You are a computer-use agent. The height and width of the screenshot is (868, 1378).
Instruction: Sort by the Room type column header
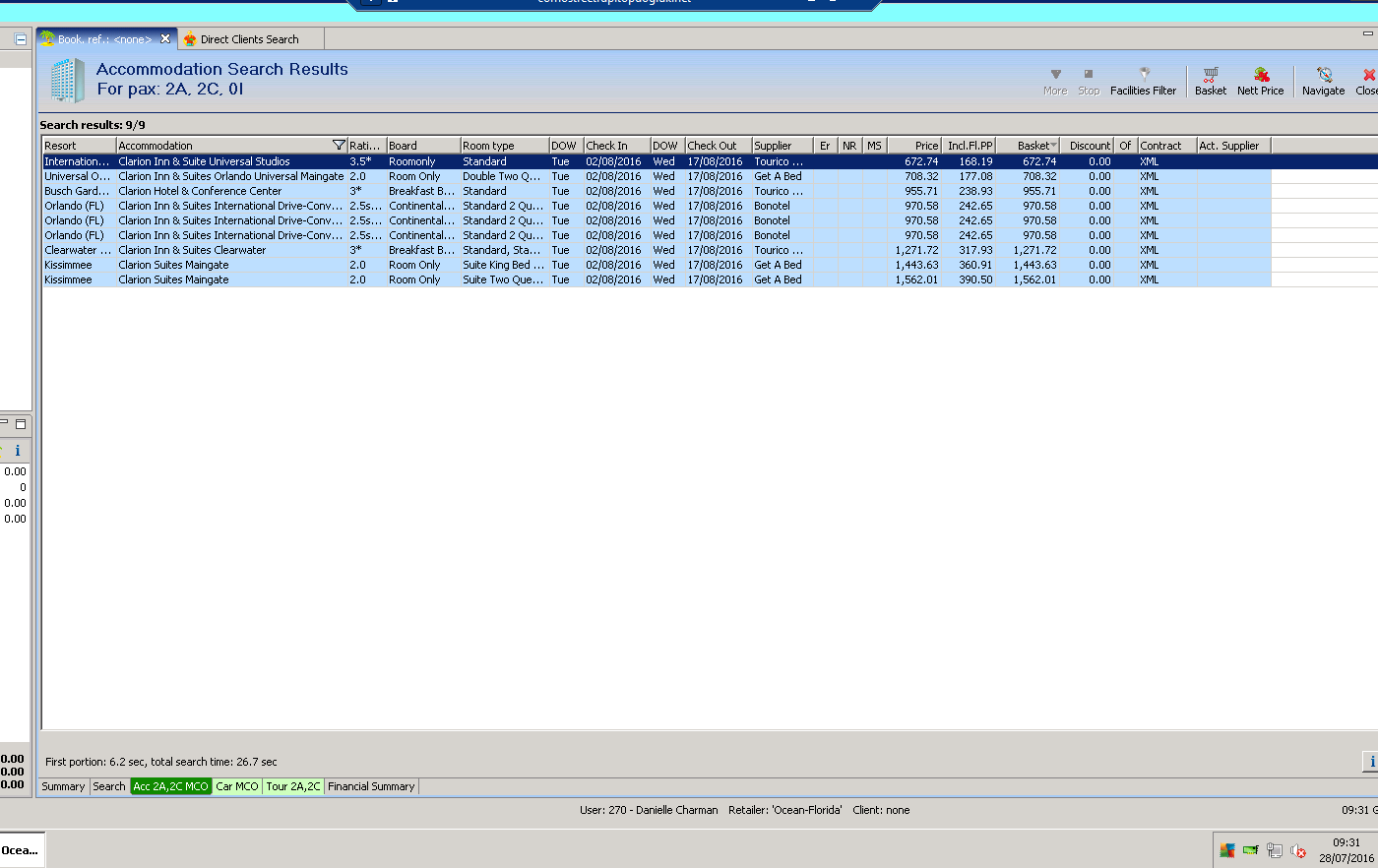coord(504,146)
